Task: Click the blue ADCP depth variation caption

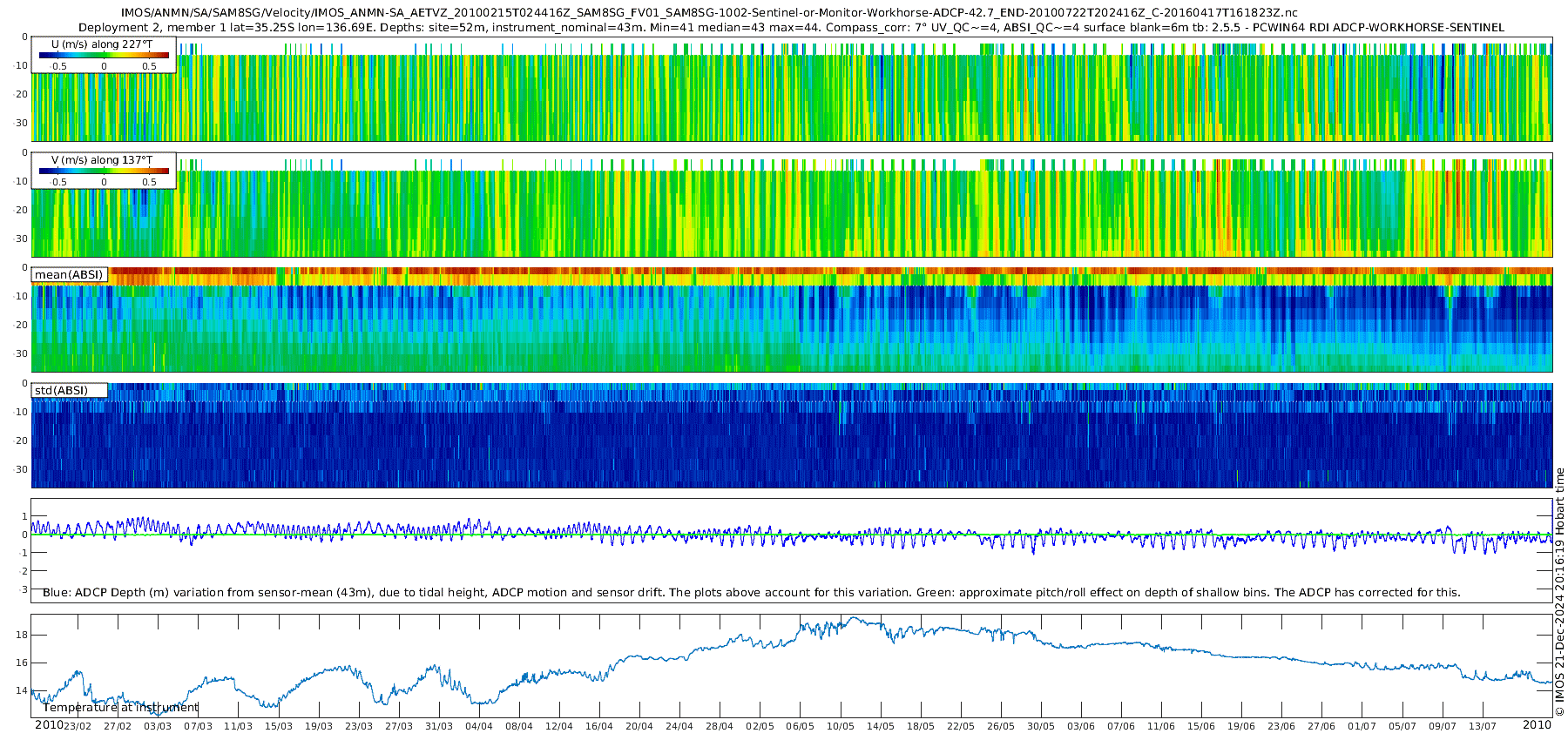Action: click(751, 593)
